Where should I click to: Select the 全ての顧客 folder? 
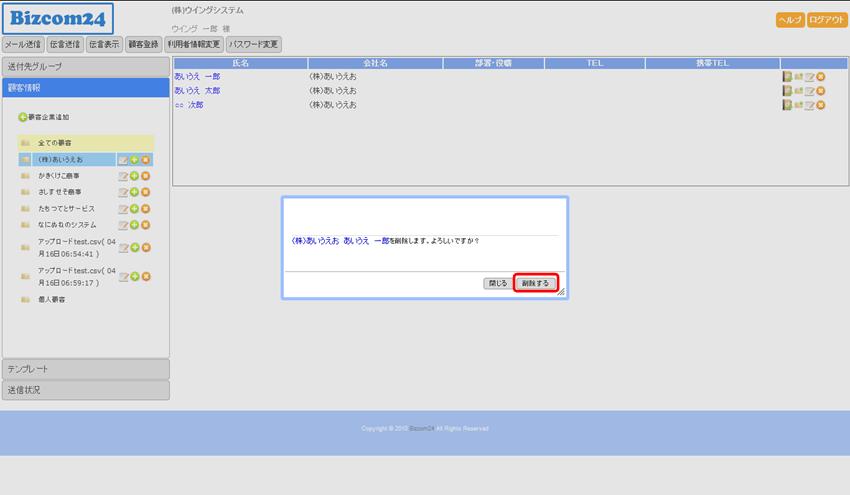coord(55,143)
